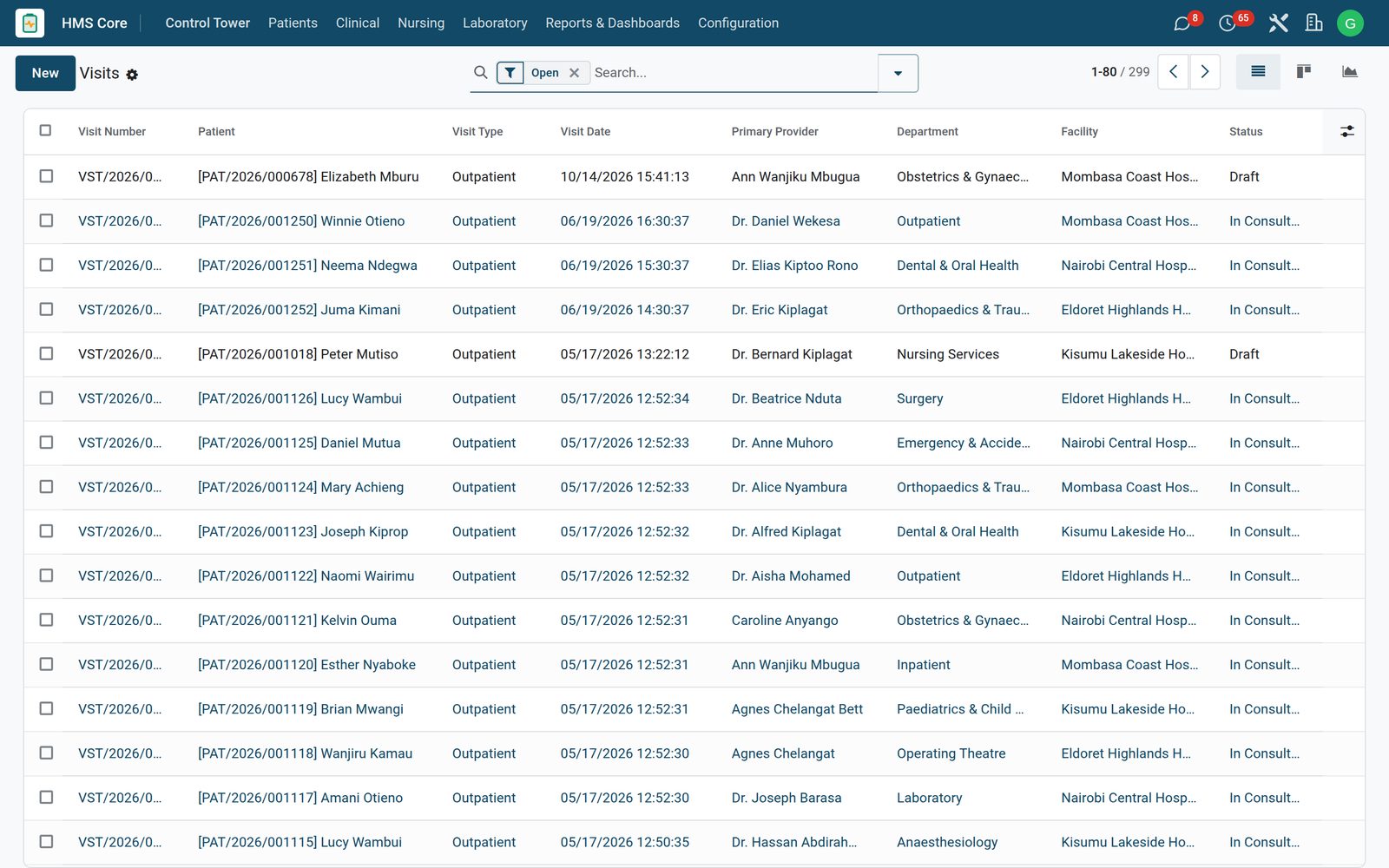Image resolution: width=1389 pixels, height=868 pixels.
Task: Open the Reports & Dashboards menu
Action: 612,23
